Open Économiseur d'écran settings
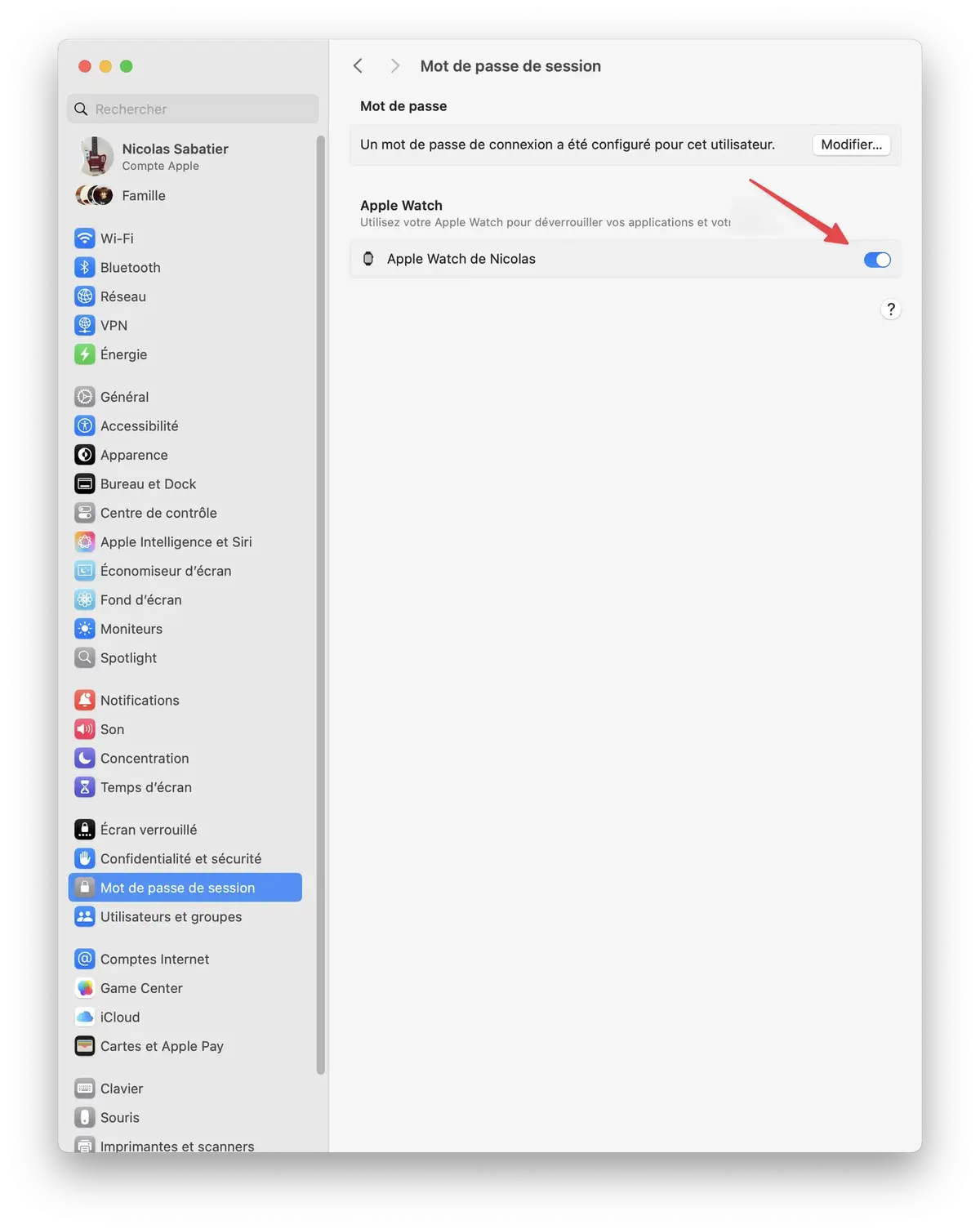This screenshot has height=1229, width=980. (166, 570)
